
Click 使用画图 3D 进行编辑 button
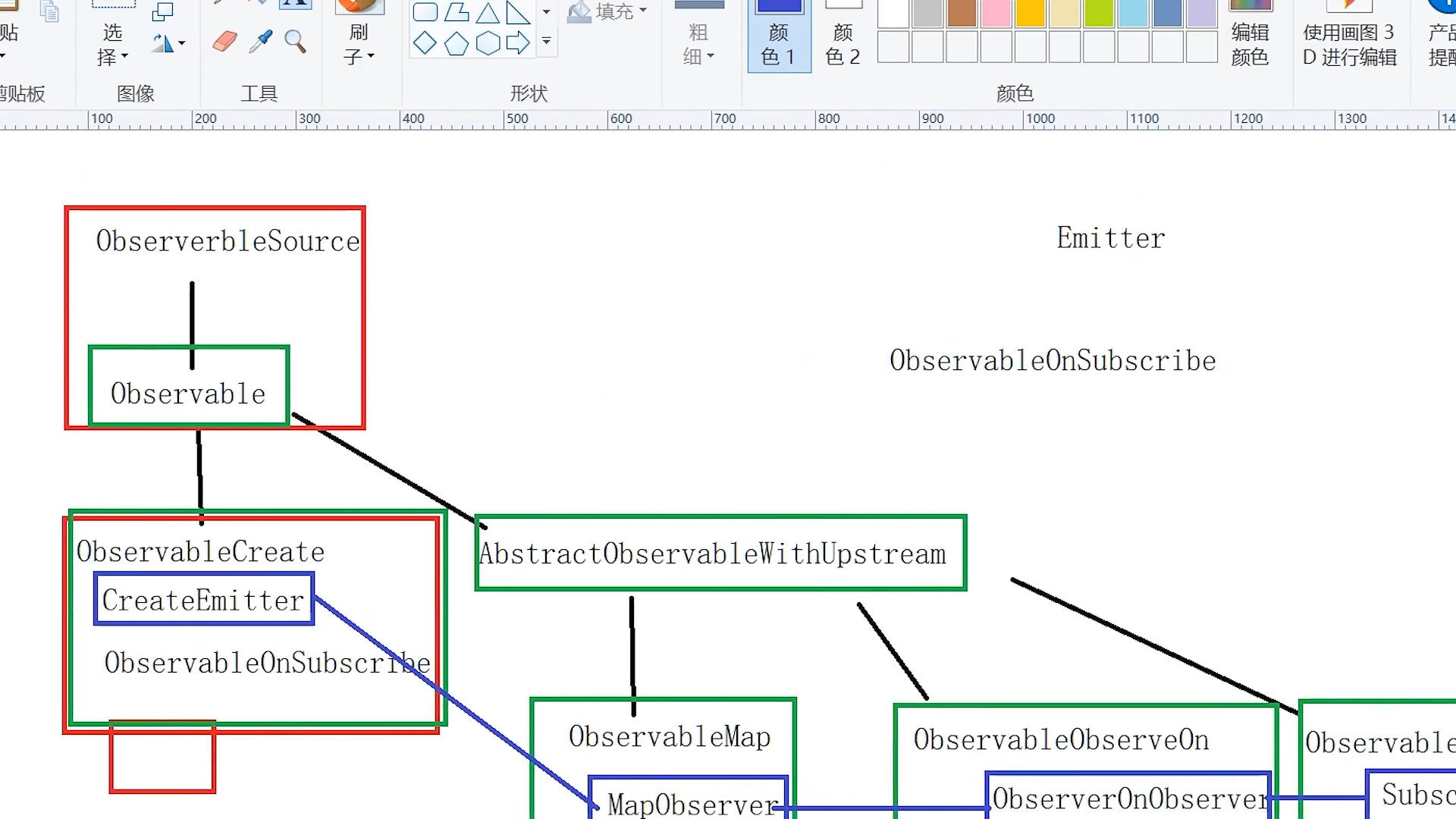tap(1349, 44)
